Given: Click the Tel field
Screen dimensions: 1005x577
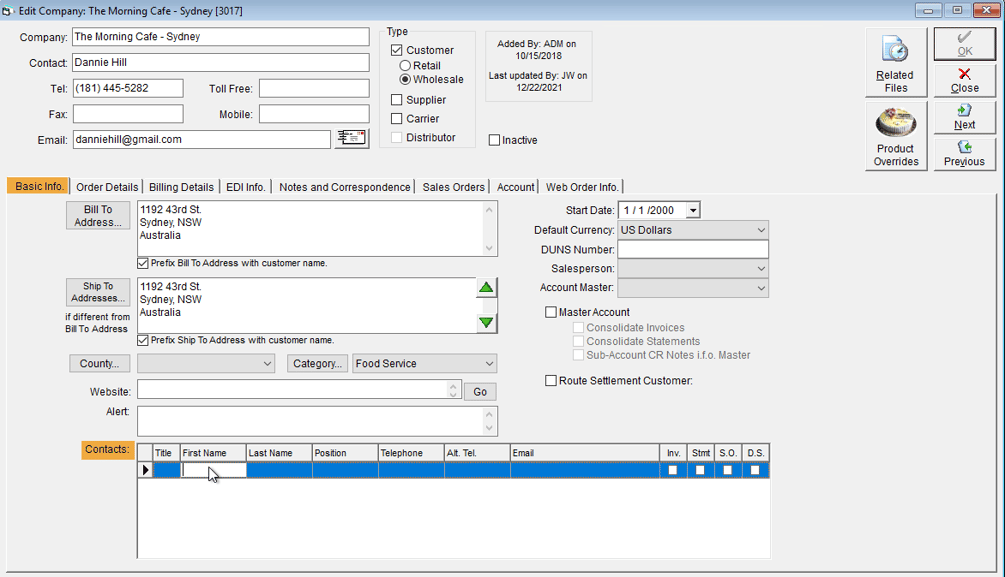Looking at the screenshot, I should pyautogui.click(x=128, y=88).
